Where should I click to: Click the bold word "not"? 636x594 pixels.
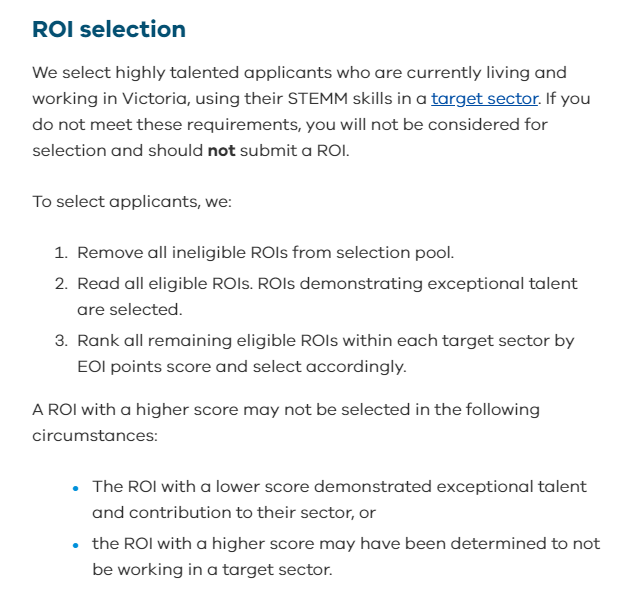click(x=220, y=151)
